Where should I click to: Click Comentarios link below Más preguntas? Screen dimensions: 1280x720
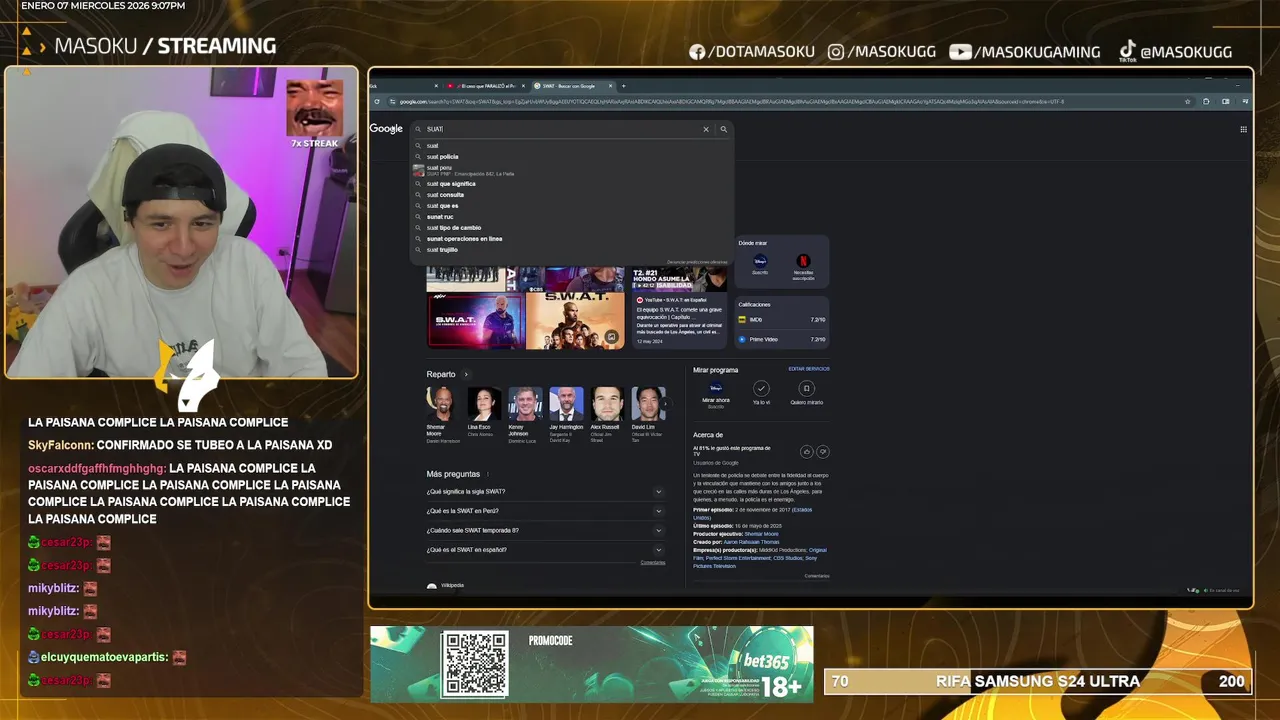(653, 563)
